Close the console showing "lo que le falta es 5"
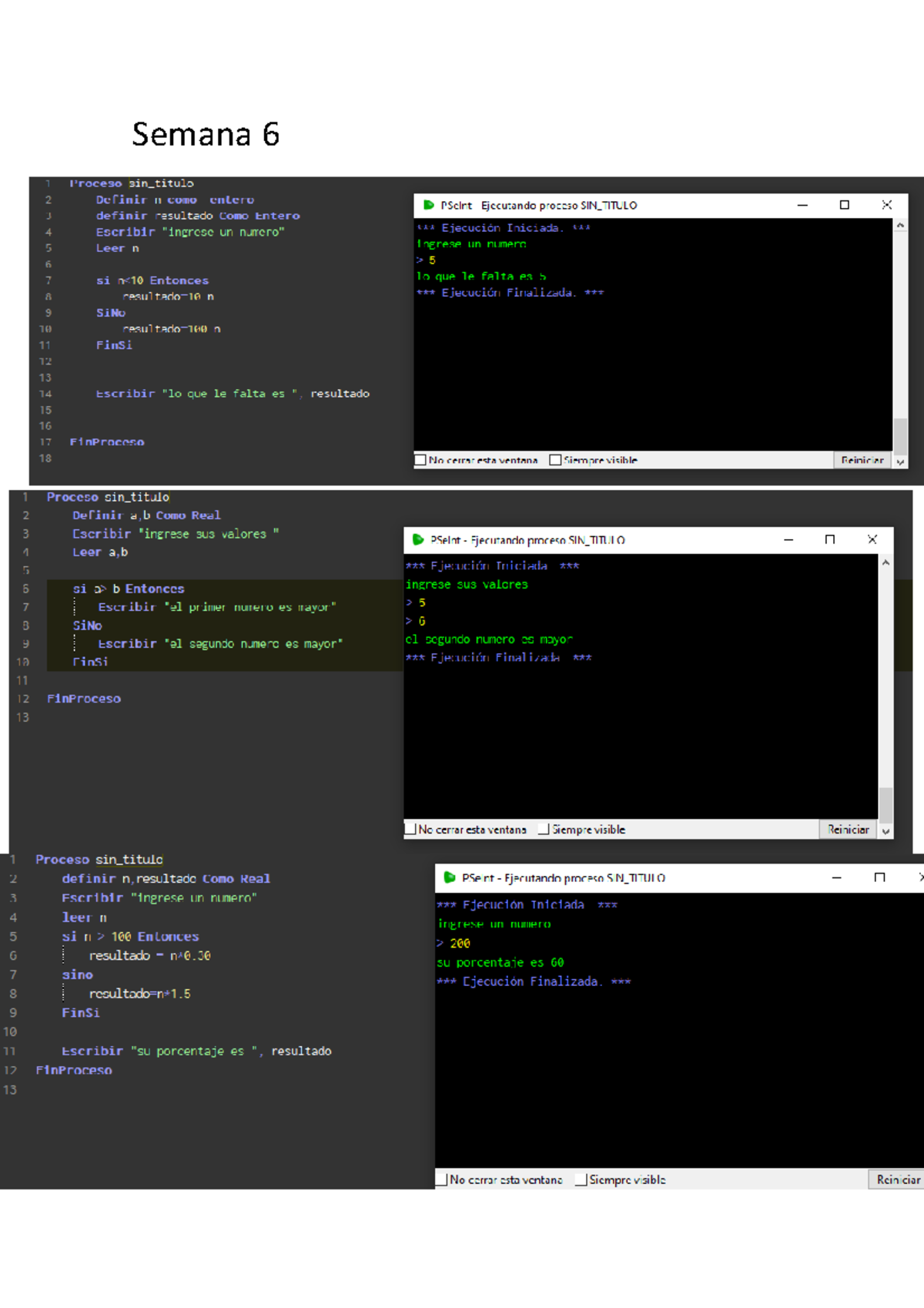924x1308 pixels. (886, 205)
